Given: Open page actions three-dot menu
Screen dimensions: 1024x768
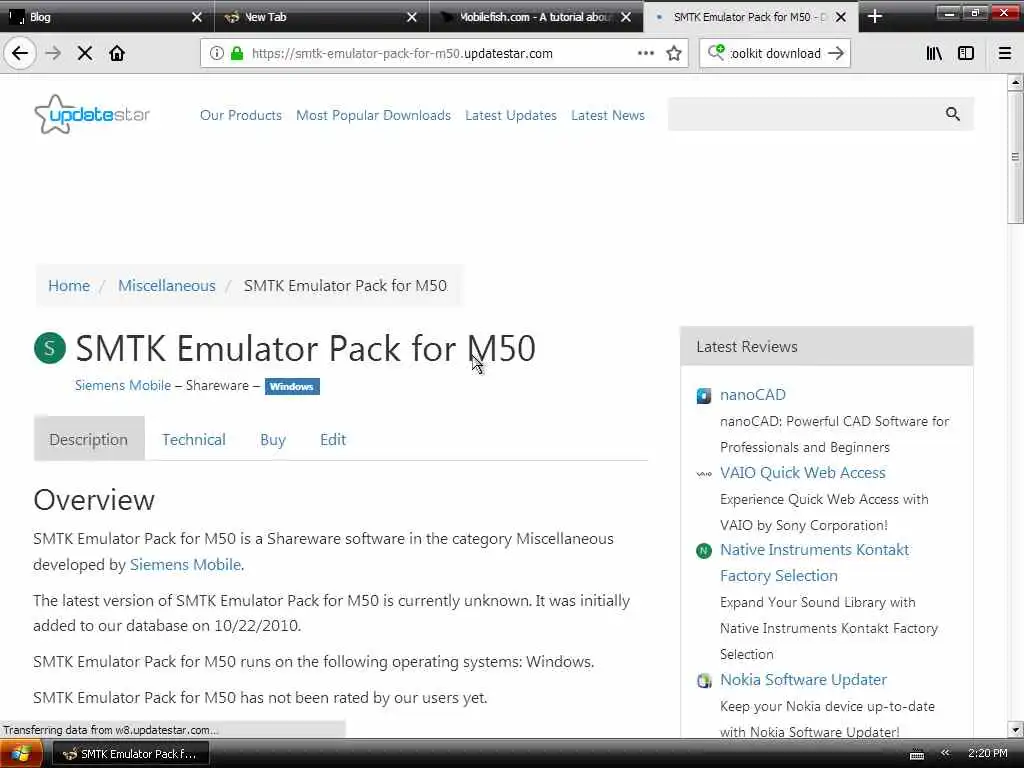Looking at the screenshot, I should pyautogui.click(x=645, y=53).
